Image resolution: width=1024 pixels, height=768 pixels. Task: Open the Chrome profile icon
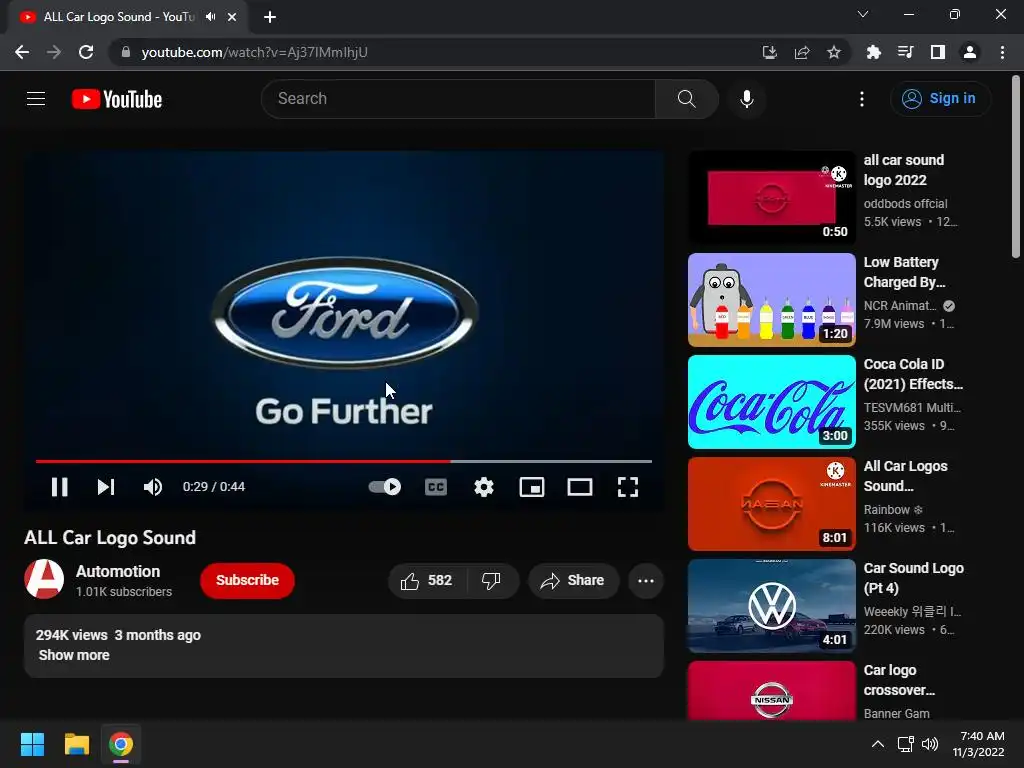tap(970, 52)
